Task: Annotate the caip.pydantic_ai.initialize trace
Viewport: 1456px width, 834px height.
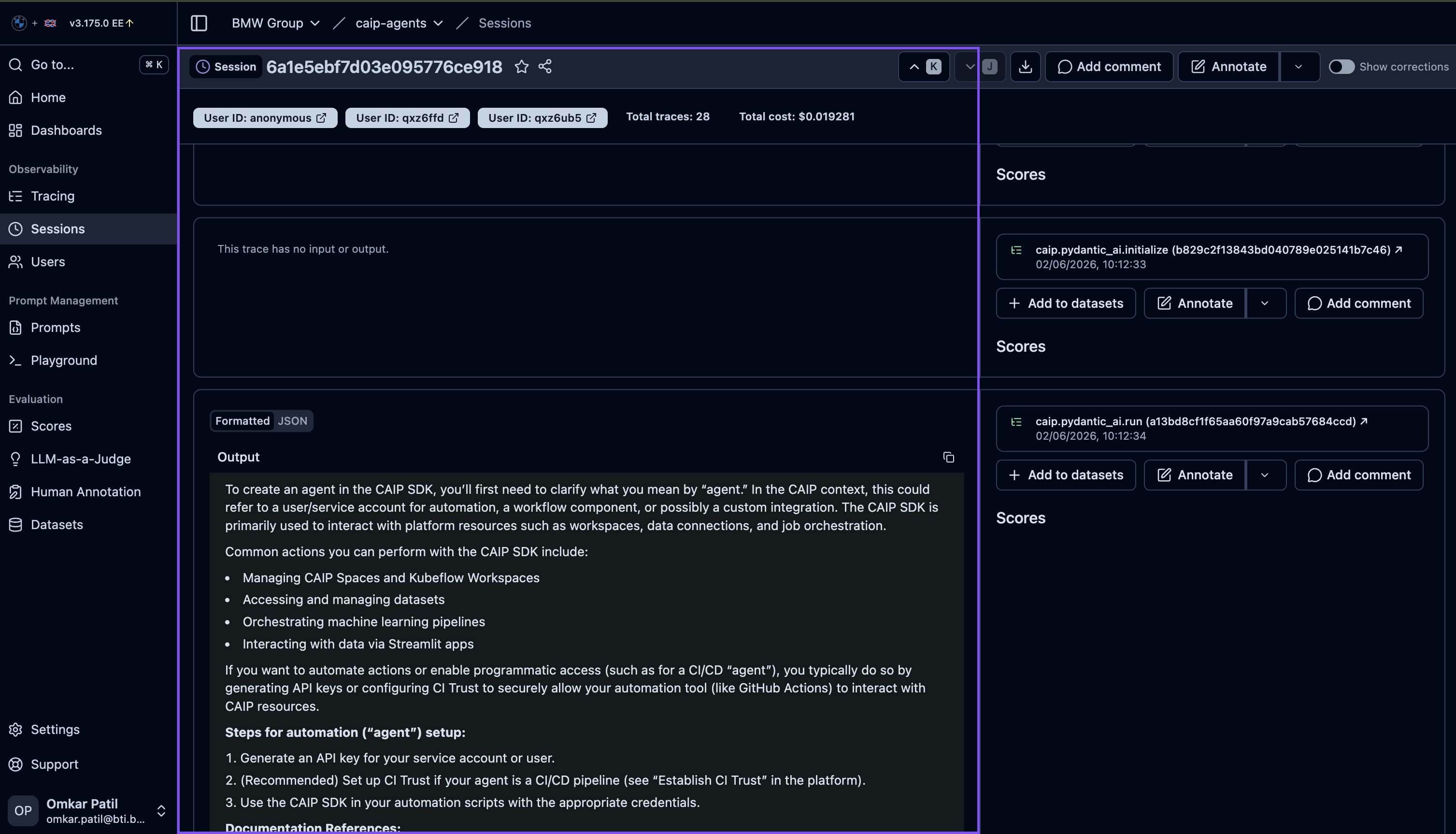Action: 1195,303
